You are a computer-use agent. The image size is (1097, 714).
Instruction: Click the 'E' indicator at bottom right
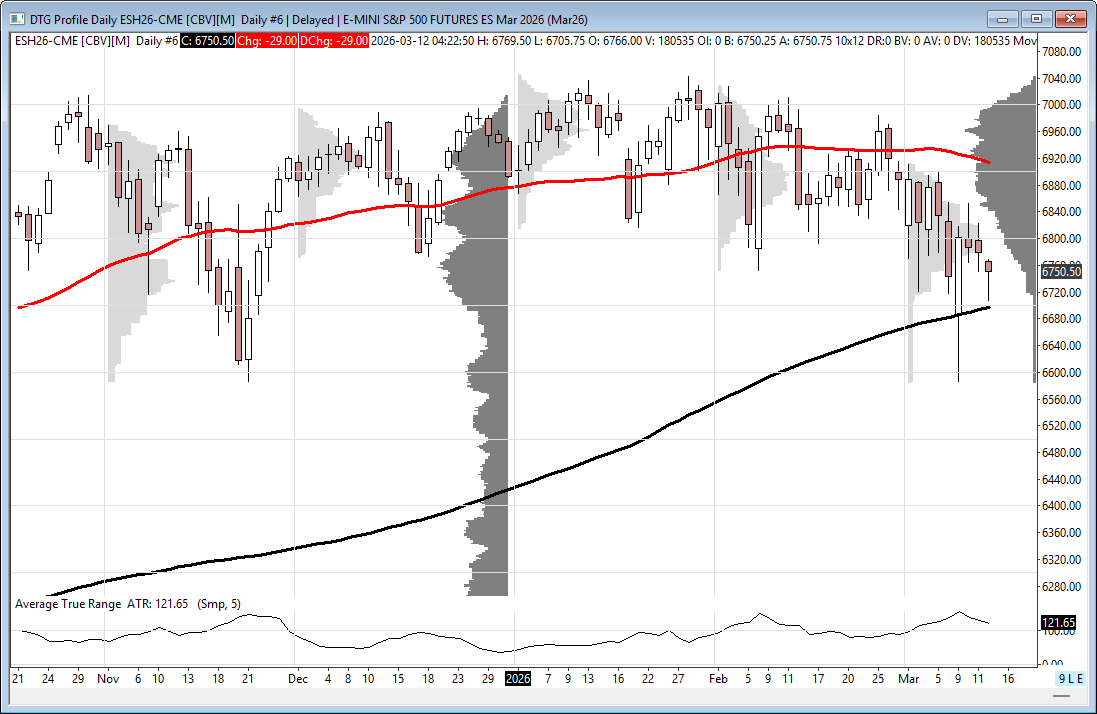click(x=1080, y=678)
